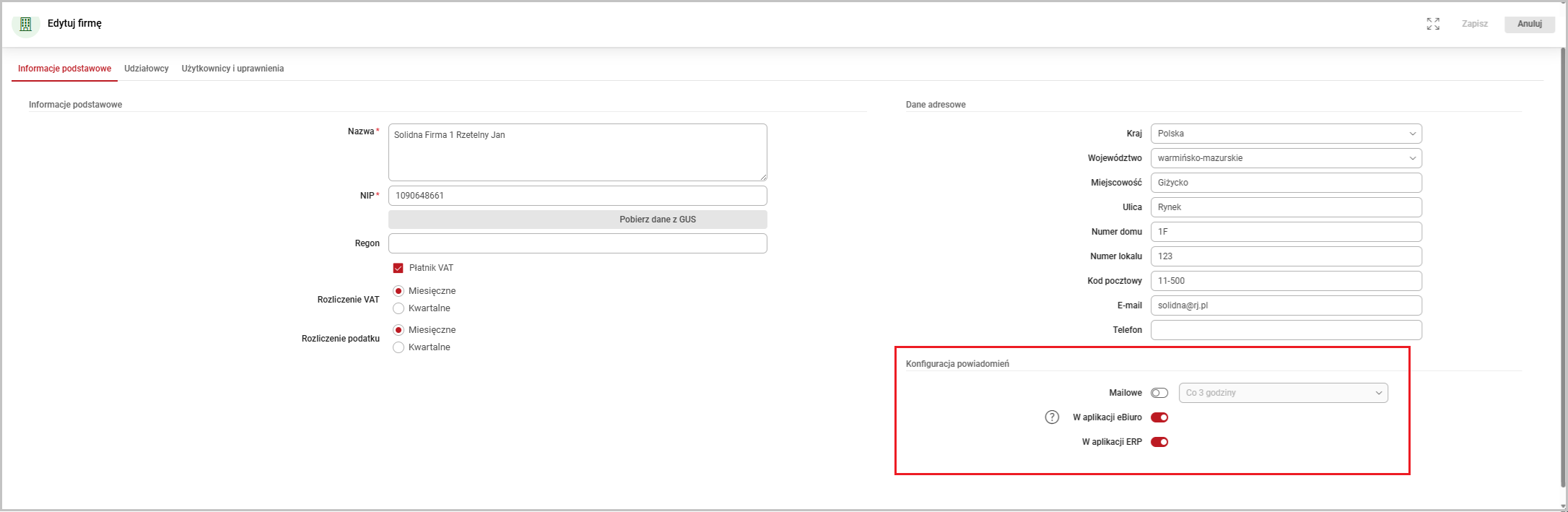The image size is (1568, 512).
Task: Disable the W aplikacji ERP toggle
Action: point(1159,442)
